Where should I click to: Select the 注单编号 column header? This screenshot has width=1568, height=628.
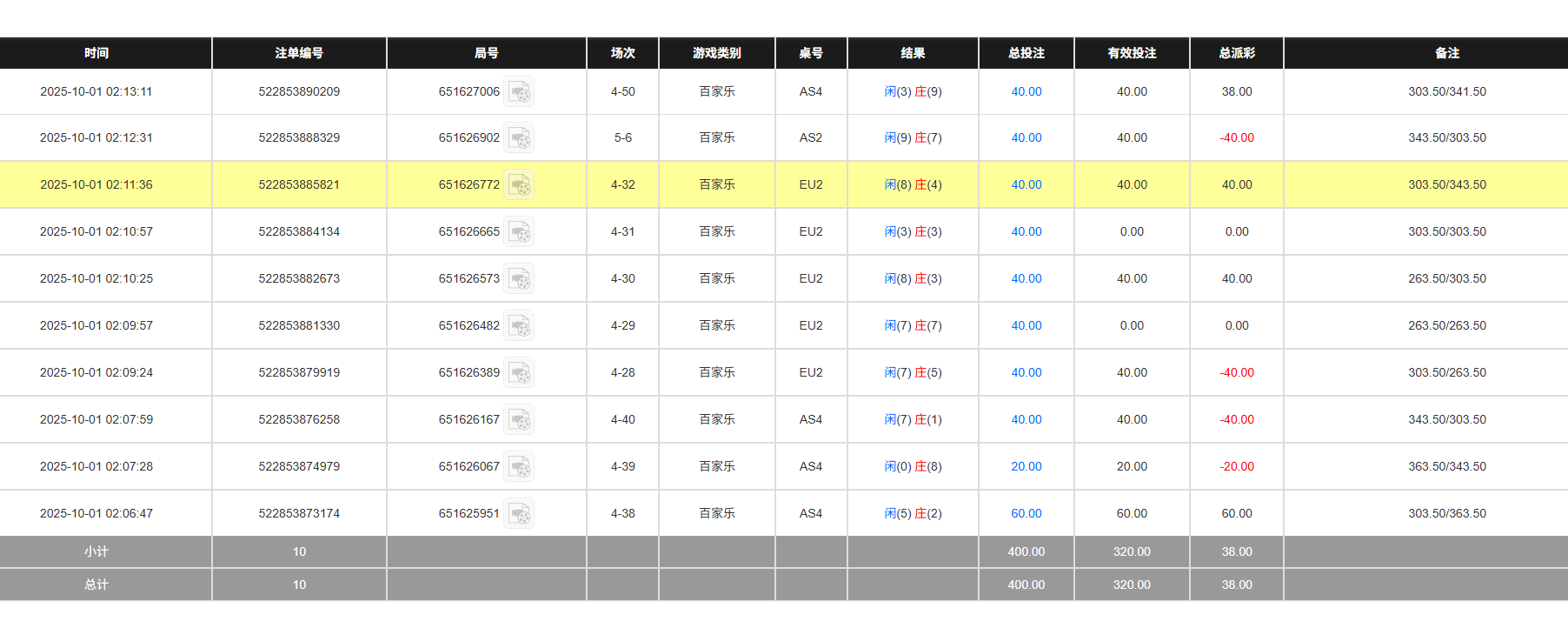(x=299, y=53)
